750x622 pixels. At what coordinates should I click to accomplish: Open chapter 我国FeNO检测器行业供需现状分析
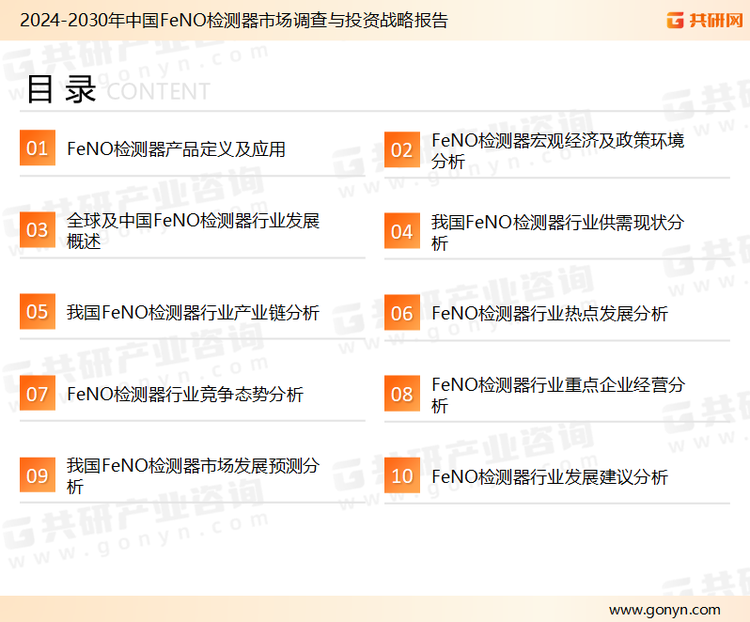tap(558, 232)
